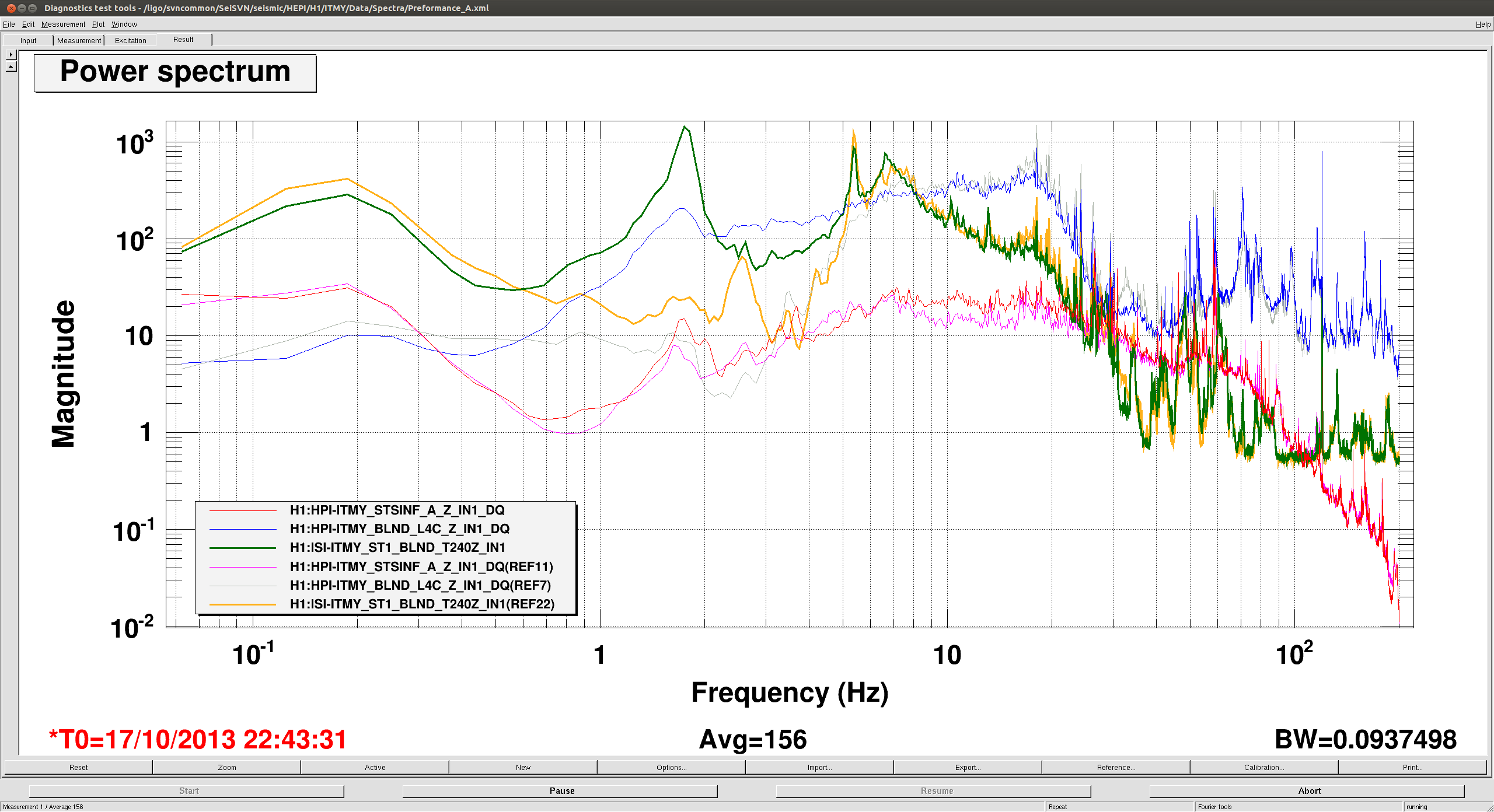Click the window resize grip in the status bar corner

tap(1489, 807)
